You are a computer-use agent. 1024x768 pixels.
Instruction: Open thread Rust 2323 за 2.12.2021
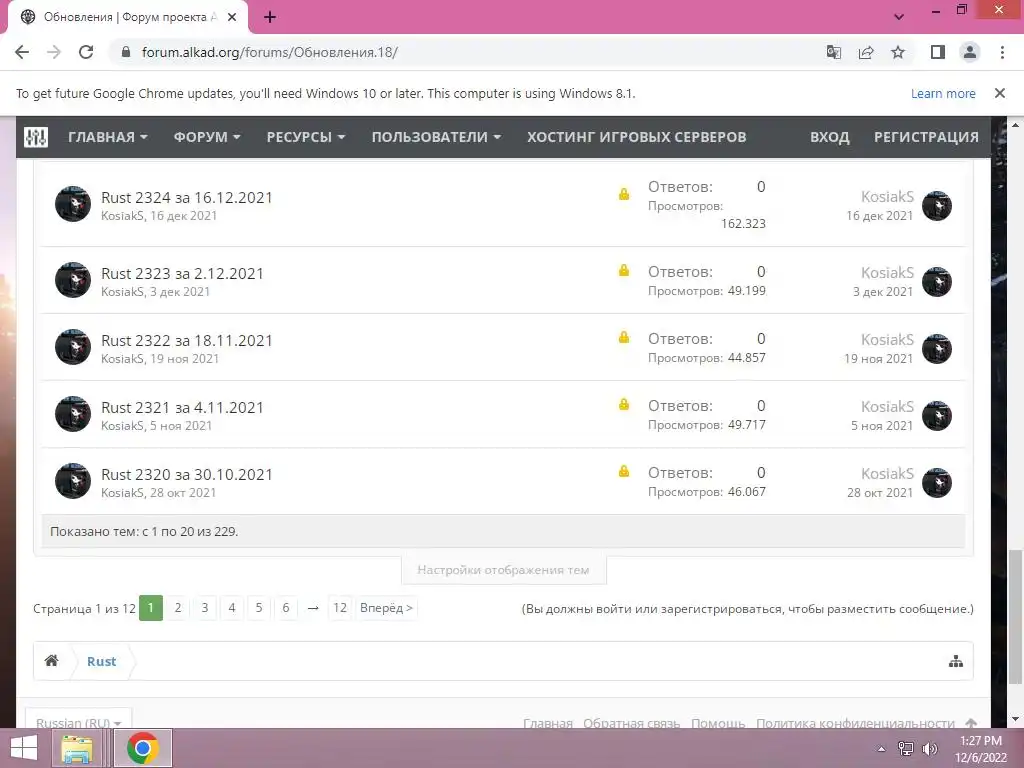tap(182, 274)
